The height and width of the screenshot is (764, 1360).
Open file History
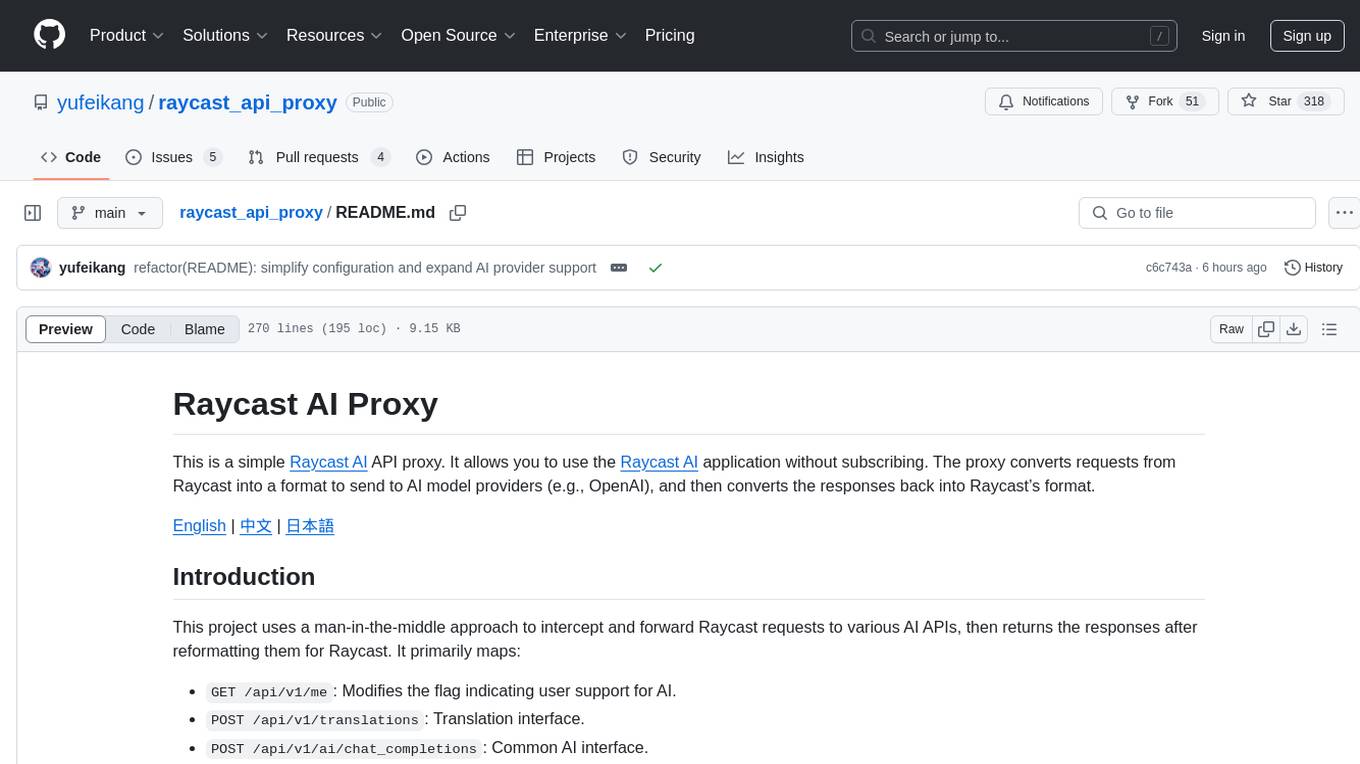pos(1313,268)
